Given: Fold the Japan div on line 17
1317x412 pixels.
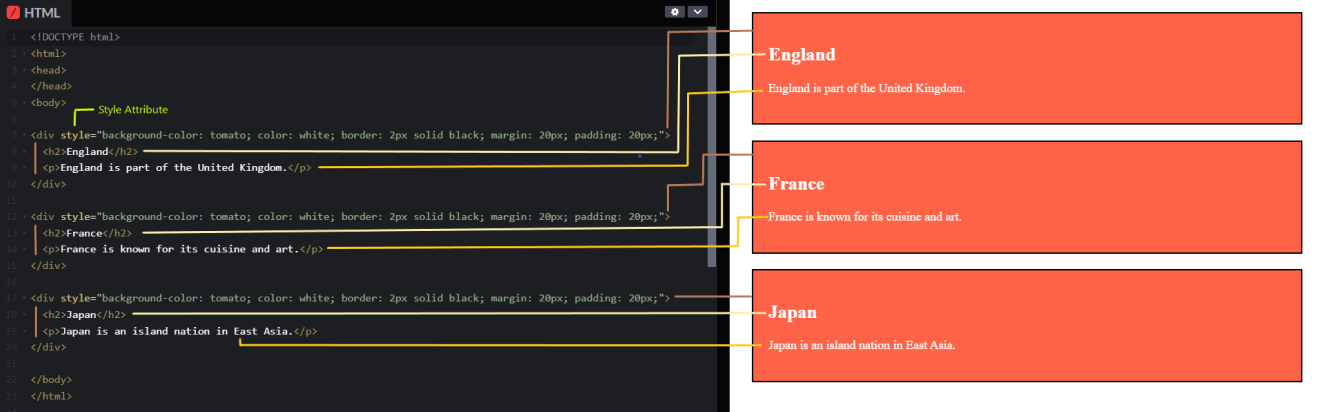Looking at the screenshot, I should [23, 298].
